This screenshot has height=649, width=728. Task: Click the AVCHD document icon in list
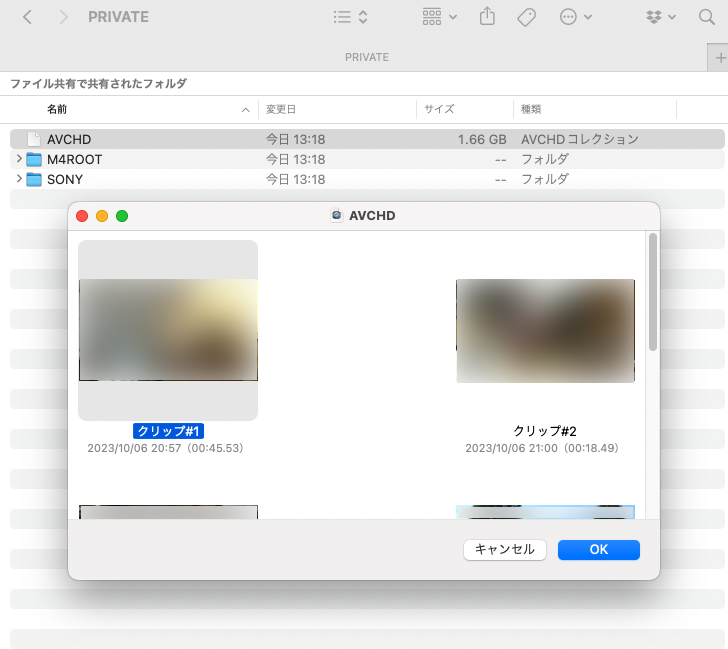tap(33, 139)
